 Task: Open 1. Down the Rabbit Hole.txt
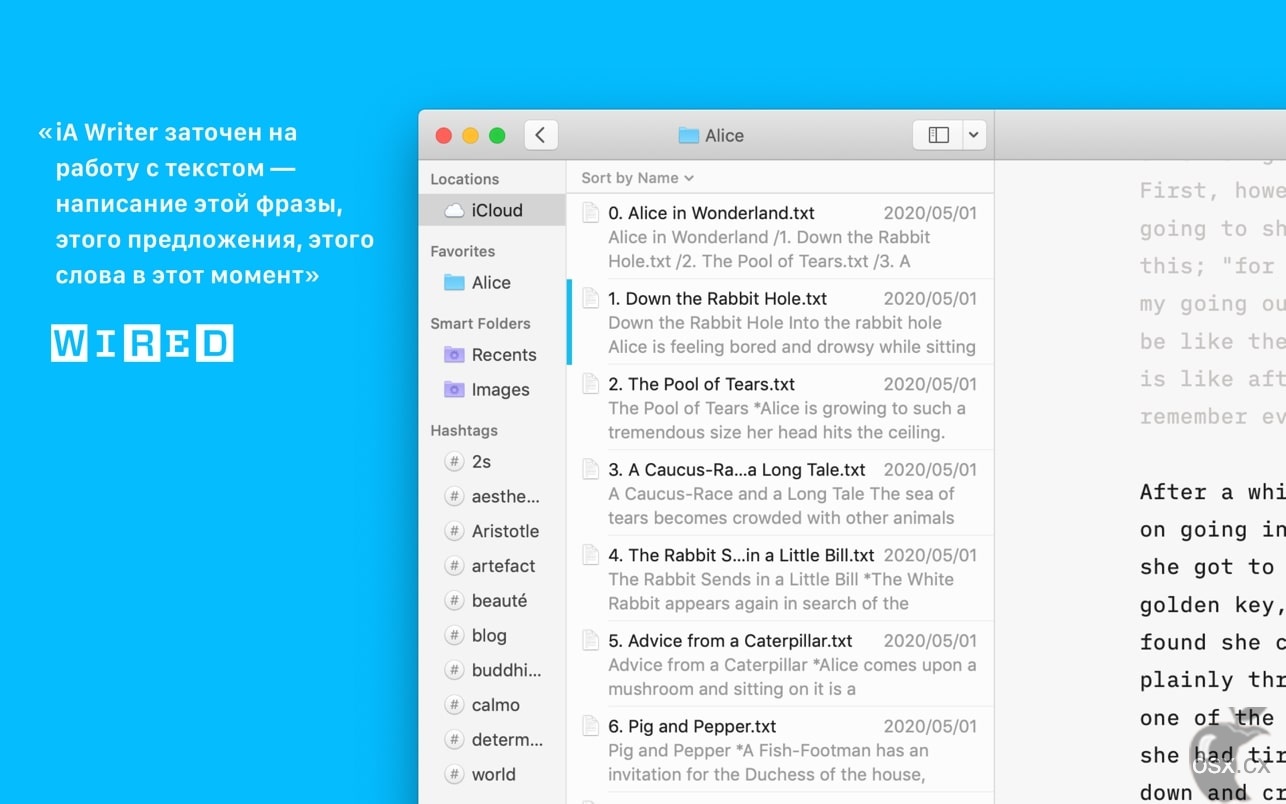[x=780, y=322]
